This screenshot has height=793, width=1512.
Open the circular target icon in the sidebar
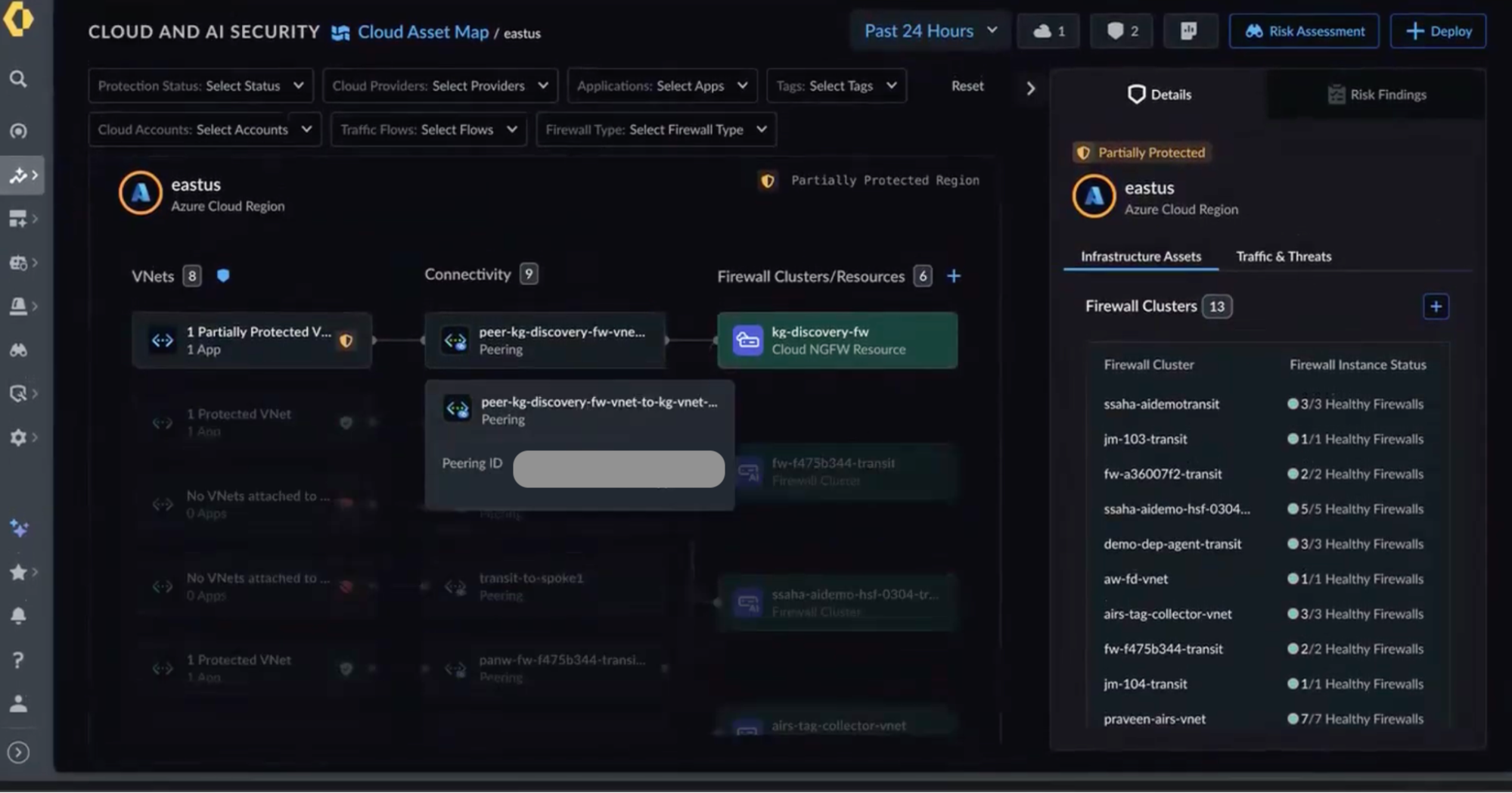(18, 131)
